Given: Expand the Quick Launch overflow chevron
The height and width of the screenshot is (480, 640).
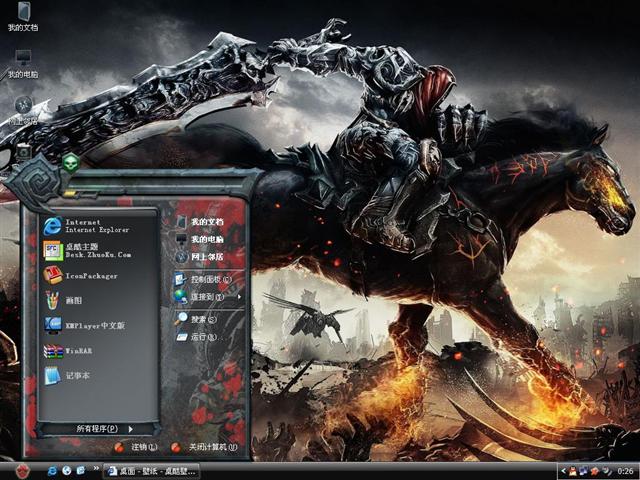Looking at the screenshot, I should coord(96,468).
